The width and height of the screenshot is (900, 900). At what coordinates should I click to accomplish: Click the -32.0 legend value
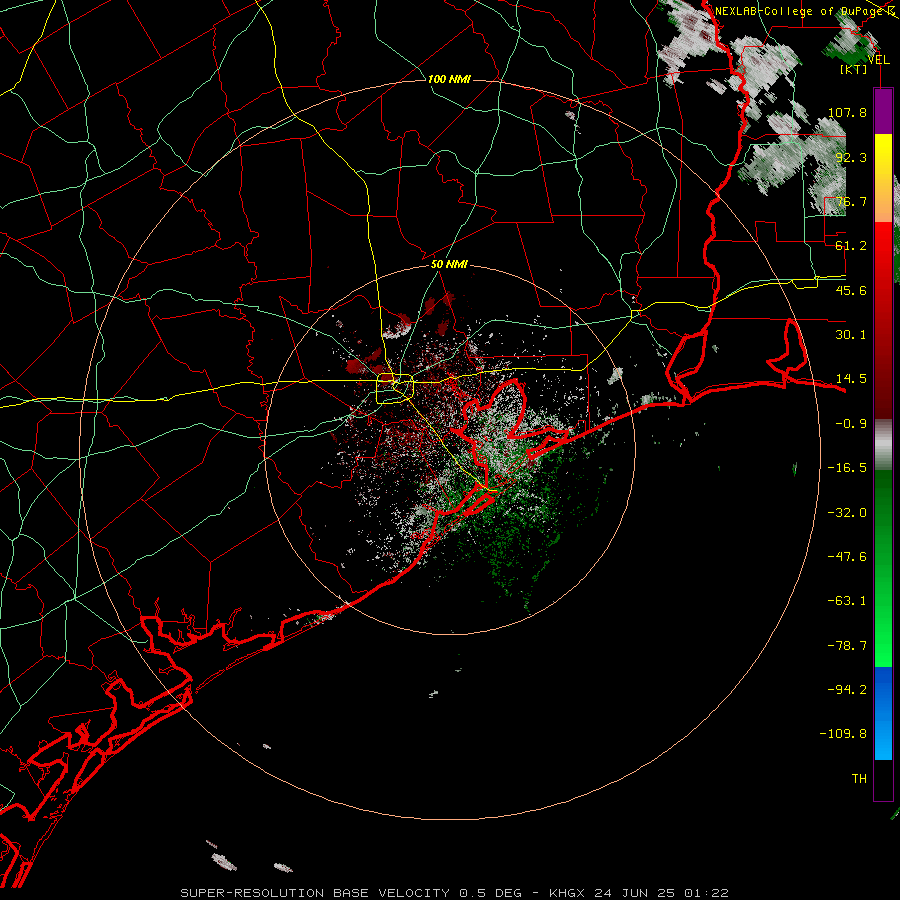point(847,513)
